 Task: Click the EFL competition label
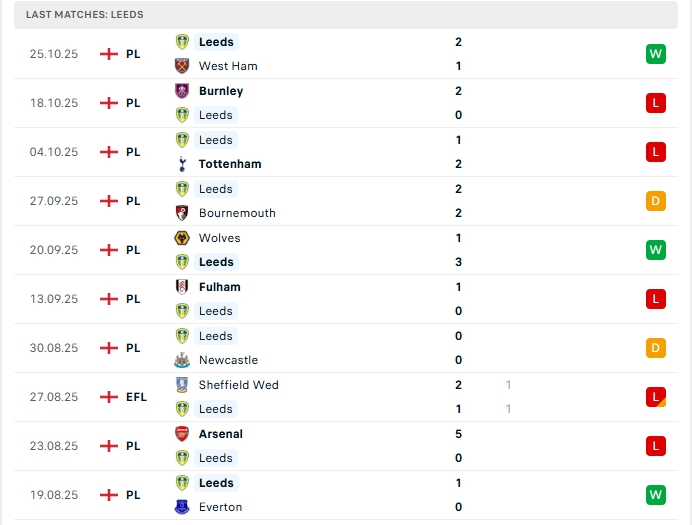(x=136, y=397)
